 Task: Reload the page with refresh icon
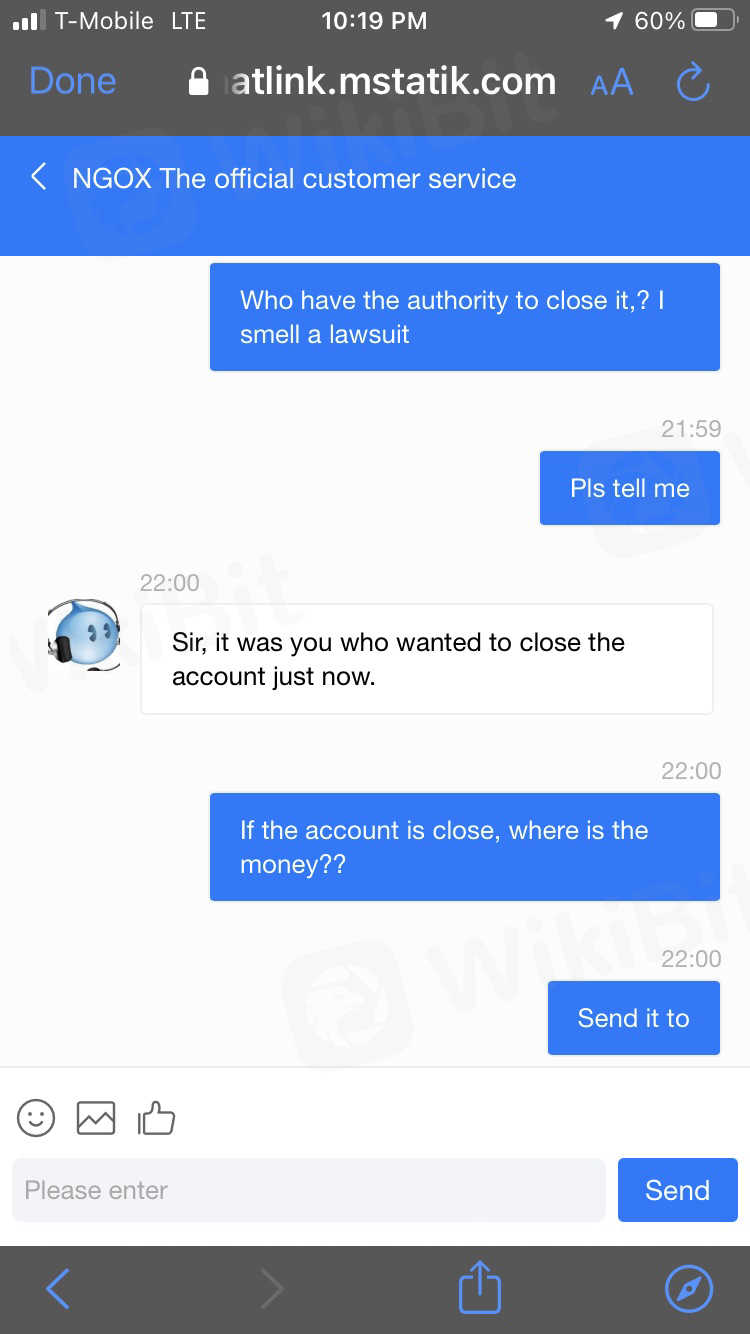click(692, 82)
